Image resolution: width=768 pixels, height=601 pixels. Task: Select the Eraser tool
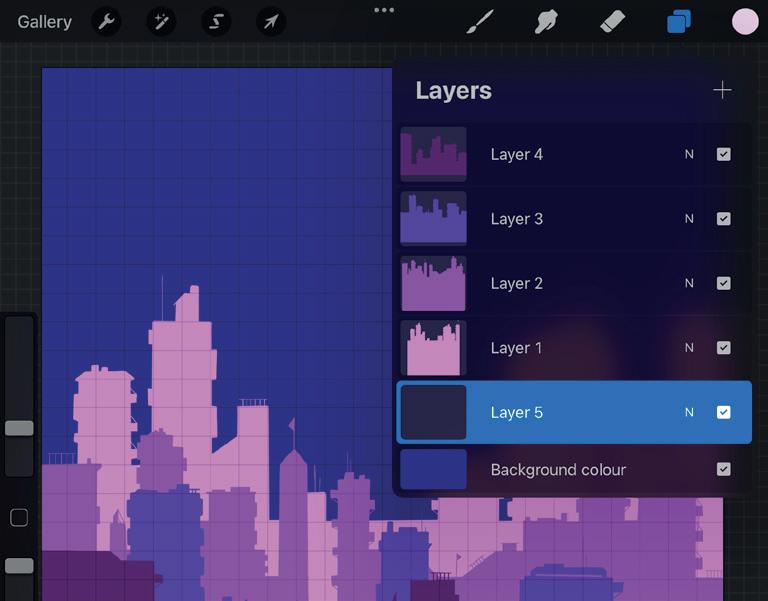612,22
